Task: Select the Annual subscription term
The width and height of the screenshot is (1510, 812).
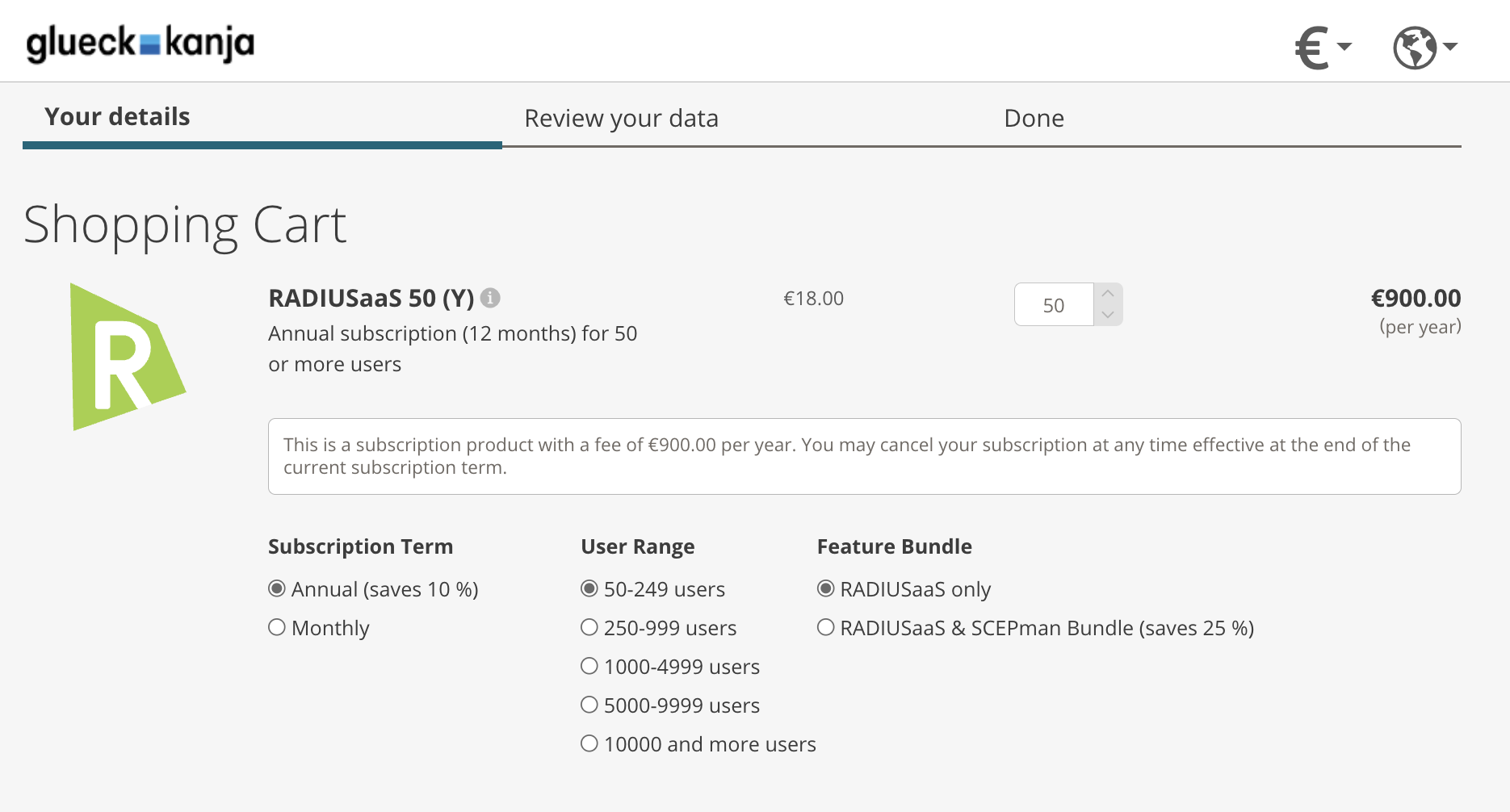Action: click(x=277, y=588)
